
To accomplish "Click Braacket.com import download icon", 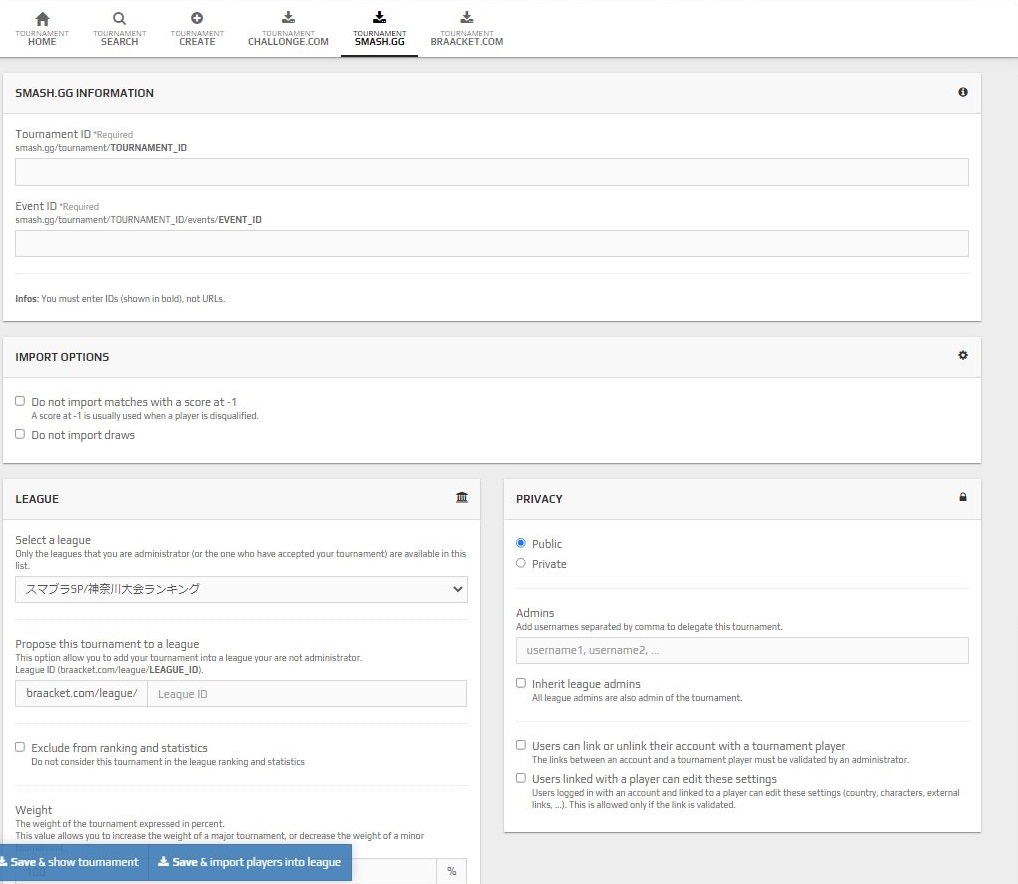I will [x=466, y=18].
